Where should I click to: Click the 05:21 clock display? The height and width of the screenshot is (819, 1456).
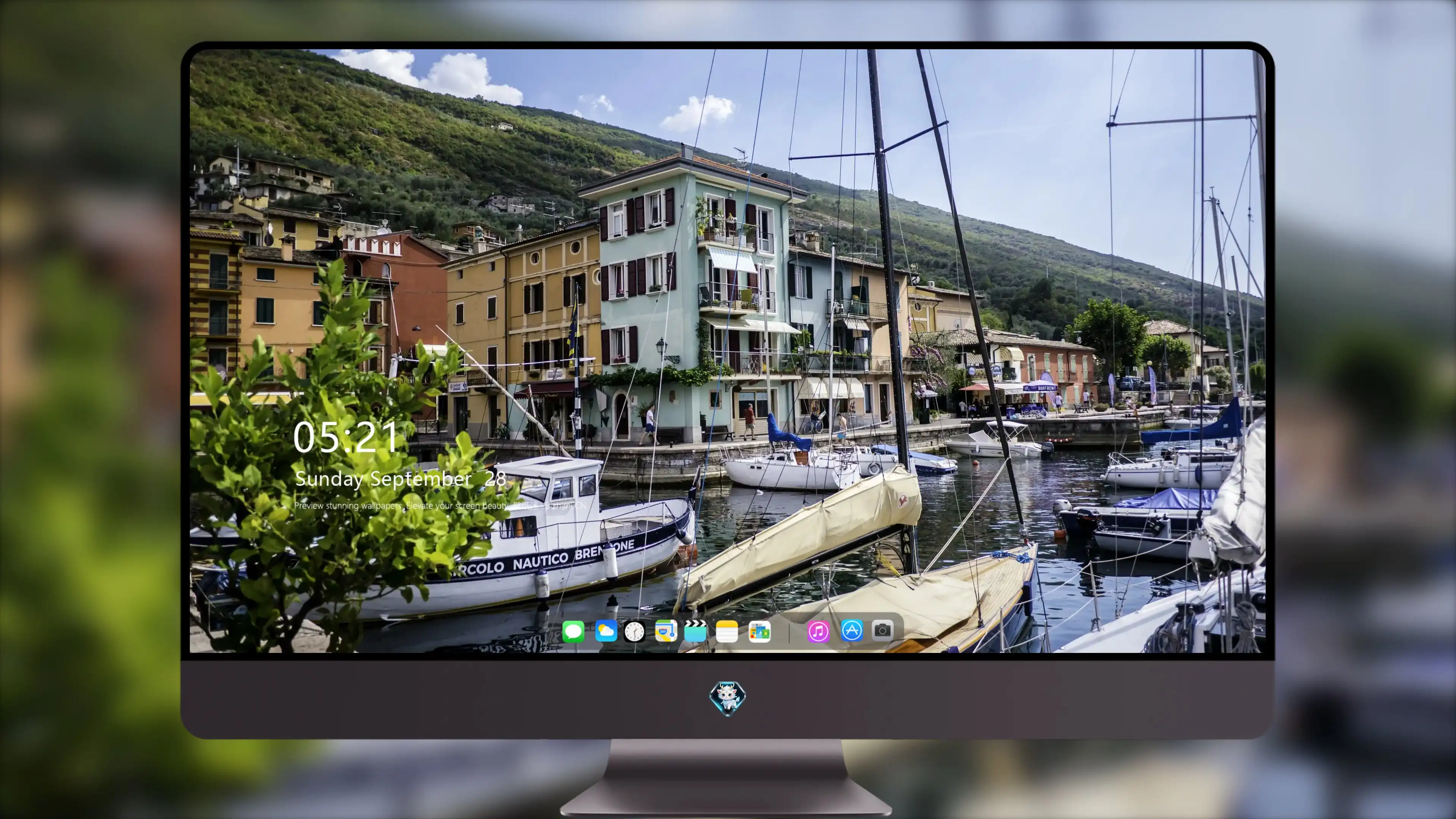click(345, 437)
